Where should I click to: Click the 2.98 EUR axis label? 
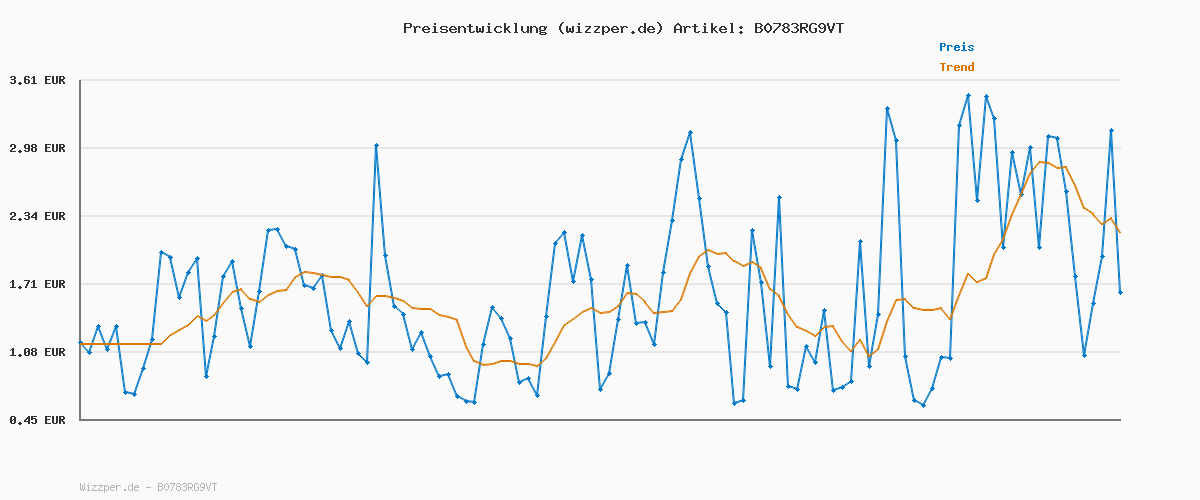point(37,148)
